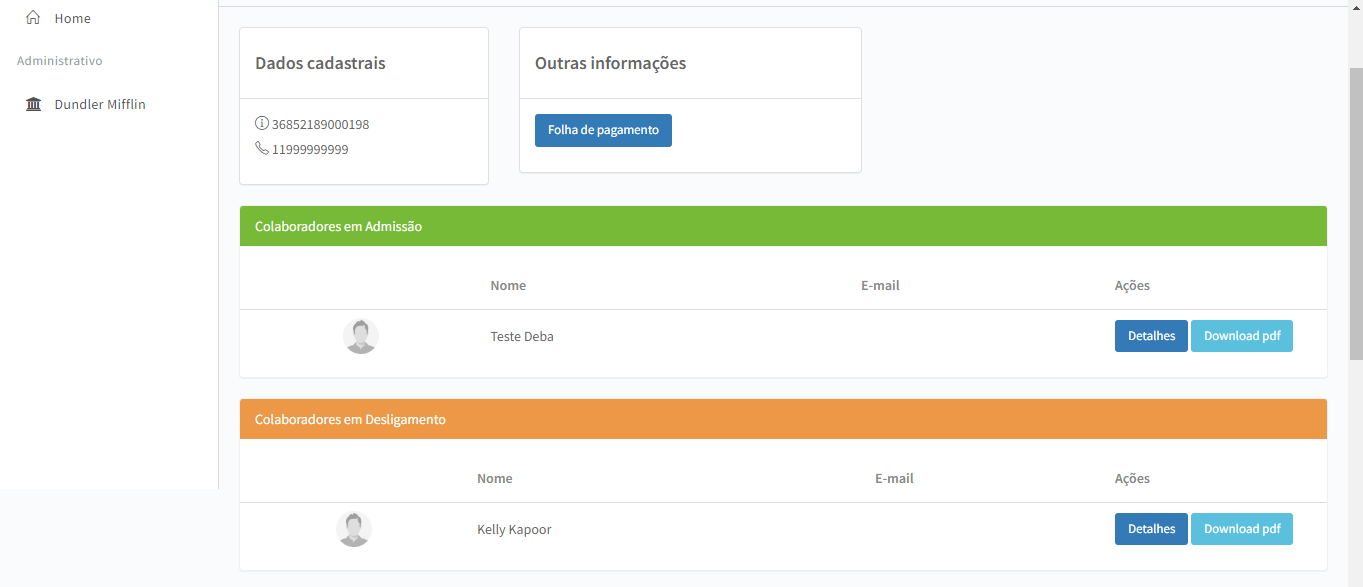The image size is (1363, 587).
Task: Click the name Teste Deba
Action: coord(522,337)
